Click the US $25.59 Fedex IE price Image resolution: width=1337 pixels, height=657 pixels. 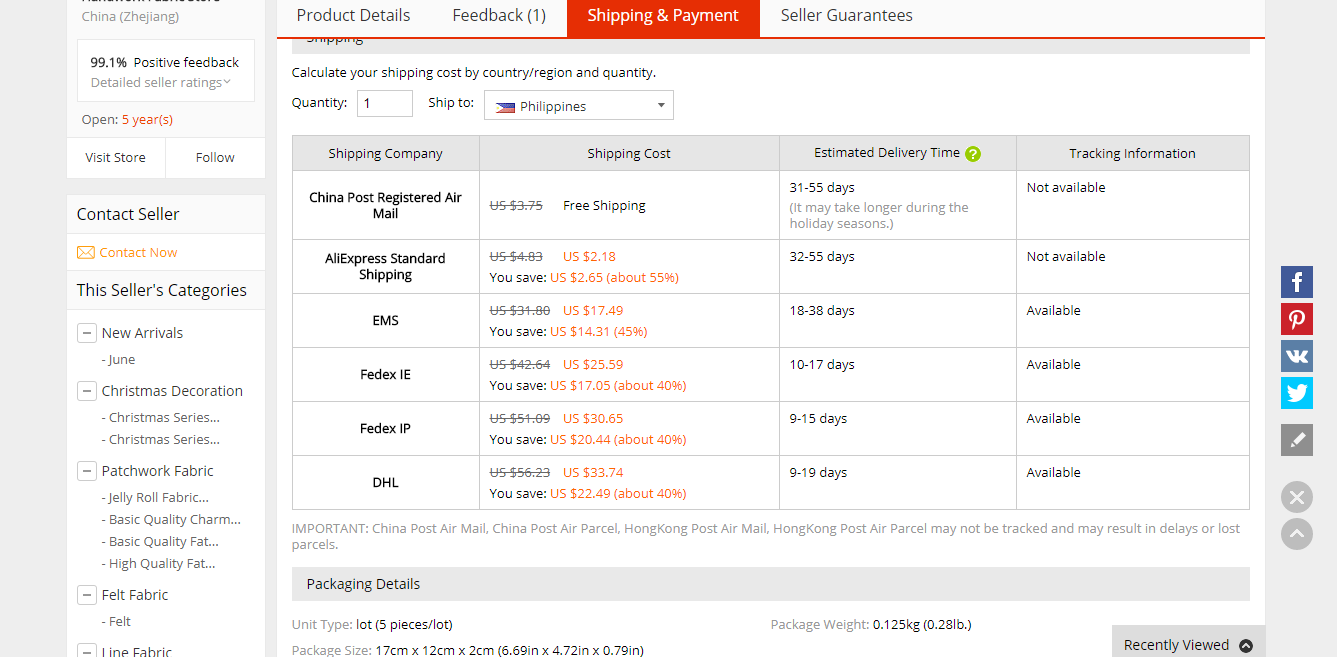coord(593,365)
